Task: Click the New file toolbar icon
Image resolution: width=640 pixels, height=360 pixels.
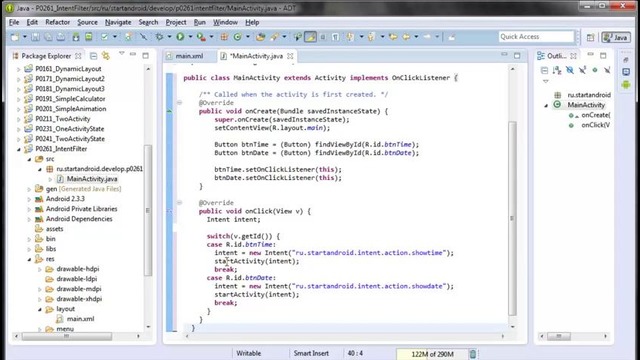Action: click(x=15, y=37)
